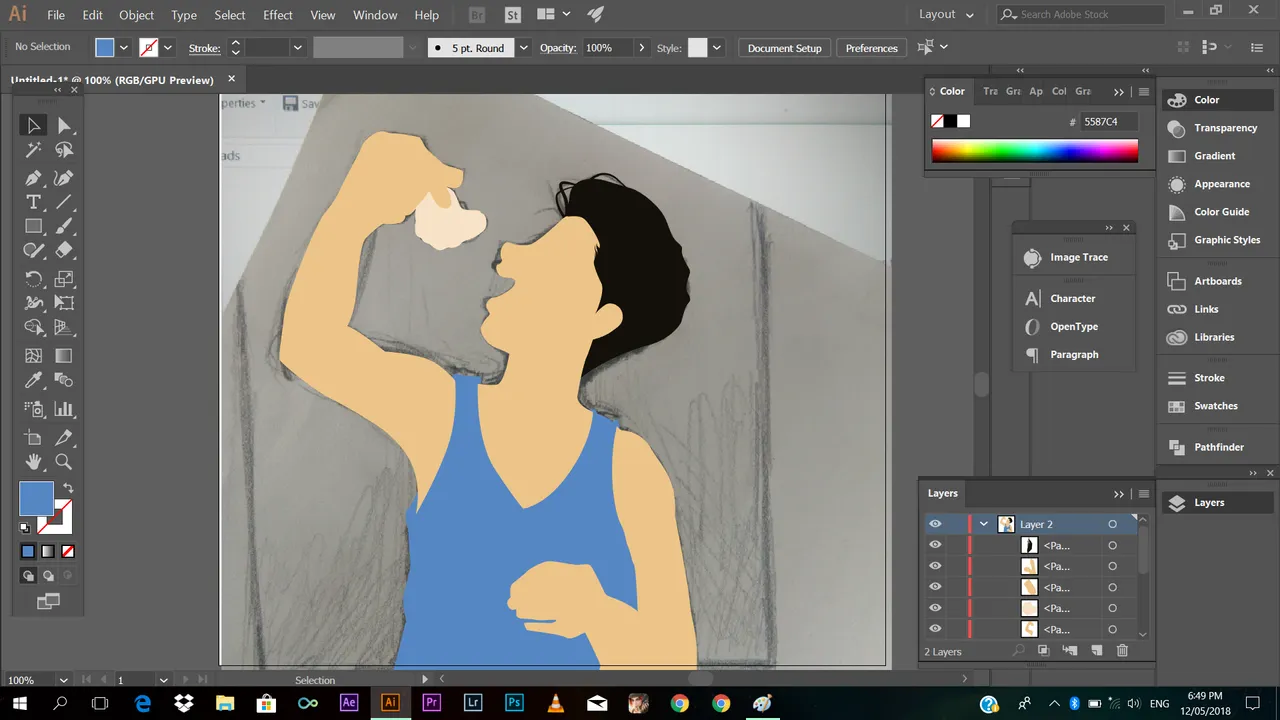Open the Effect menu
The height and width of the screenshot is (720, 1280).
[x=278, y=15]
